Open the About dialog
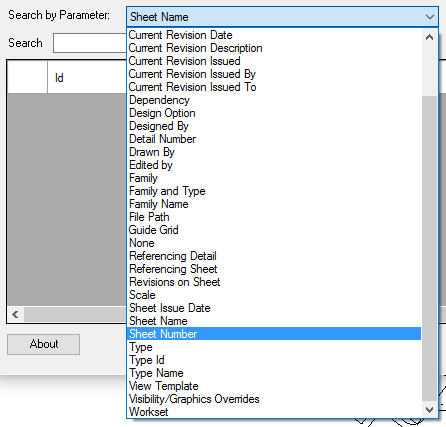This screenshot has width=446, height=427. click(43, 344)
